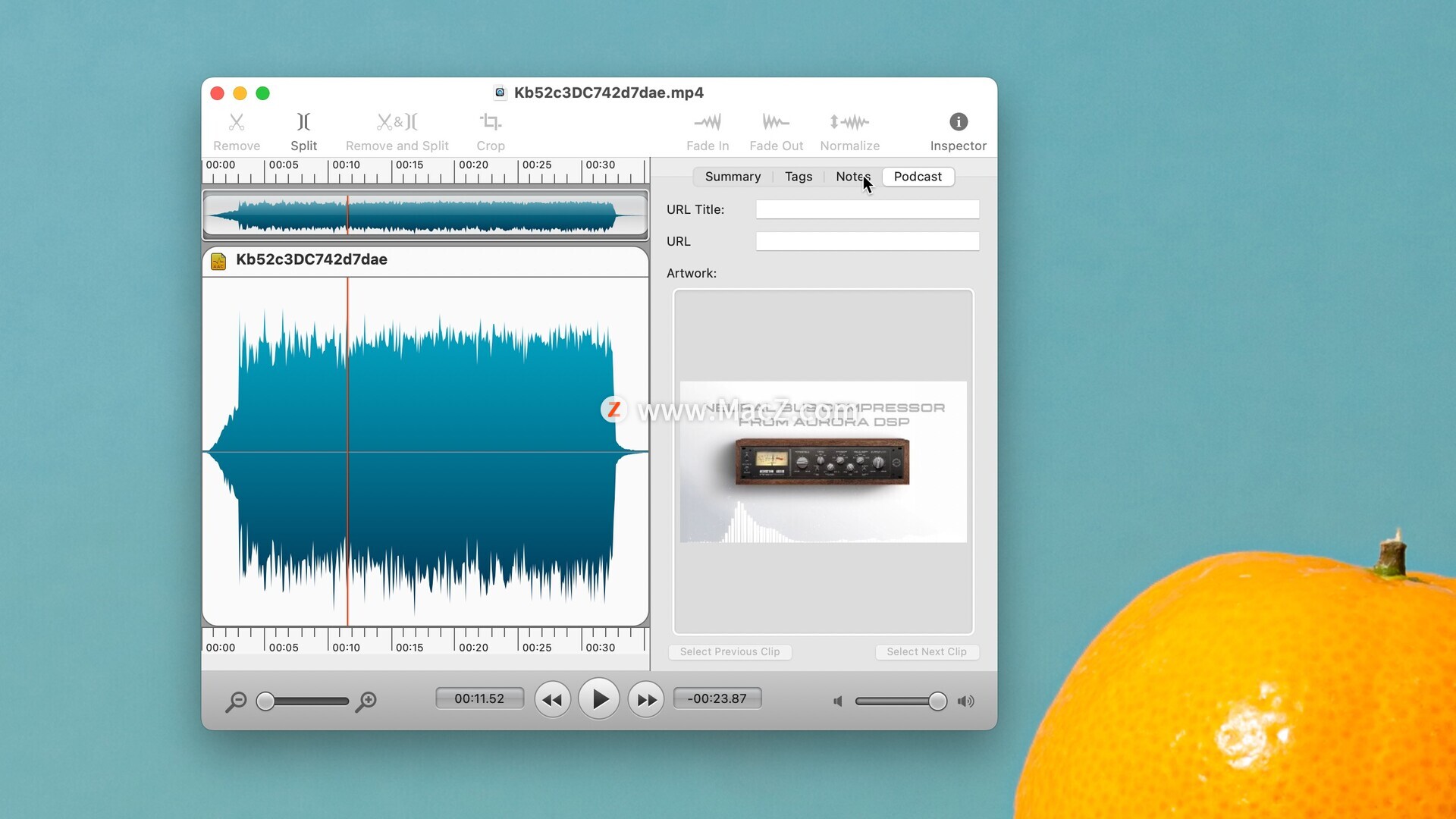Image resolution: width=1456 pixels, height=819 pixels.
Task: Click window title Kb52c3DC742d7dae.mp4
Action: [609, 93]
